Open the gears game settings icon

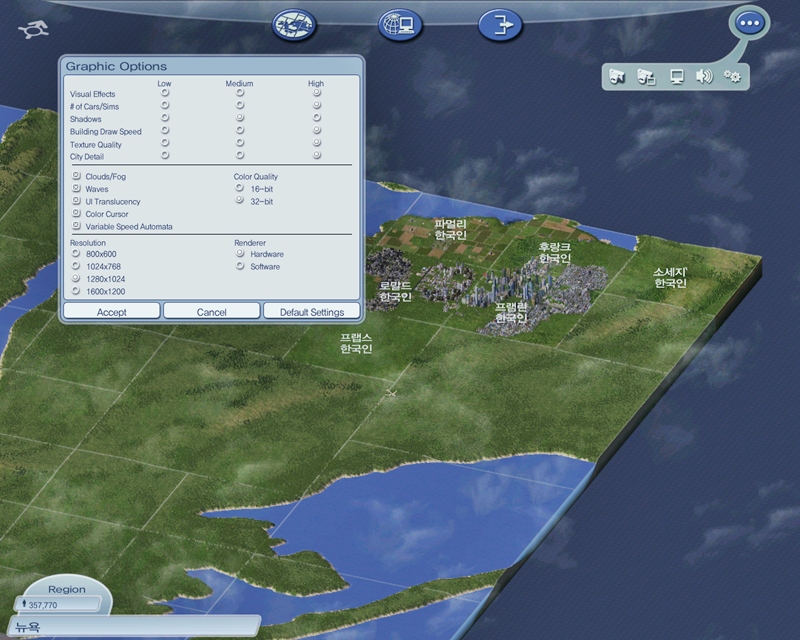click(733, 76)
